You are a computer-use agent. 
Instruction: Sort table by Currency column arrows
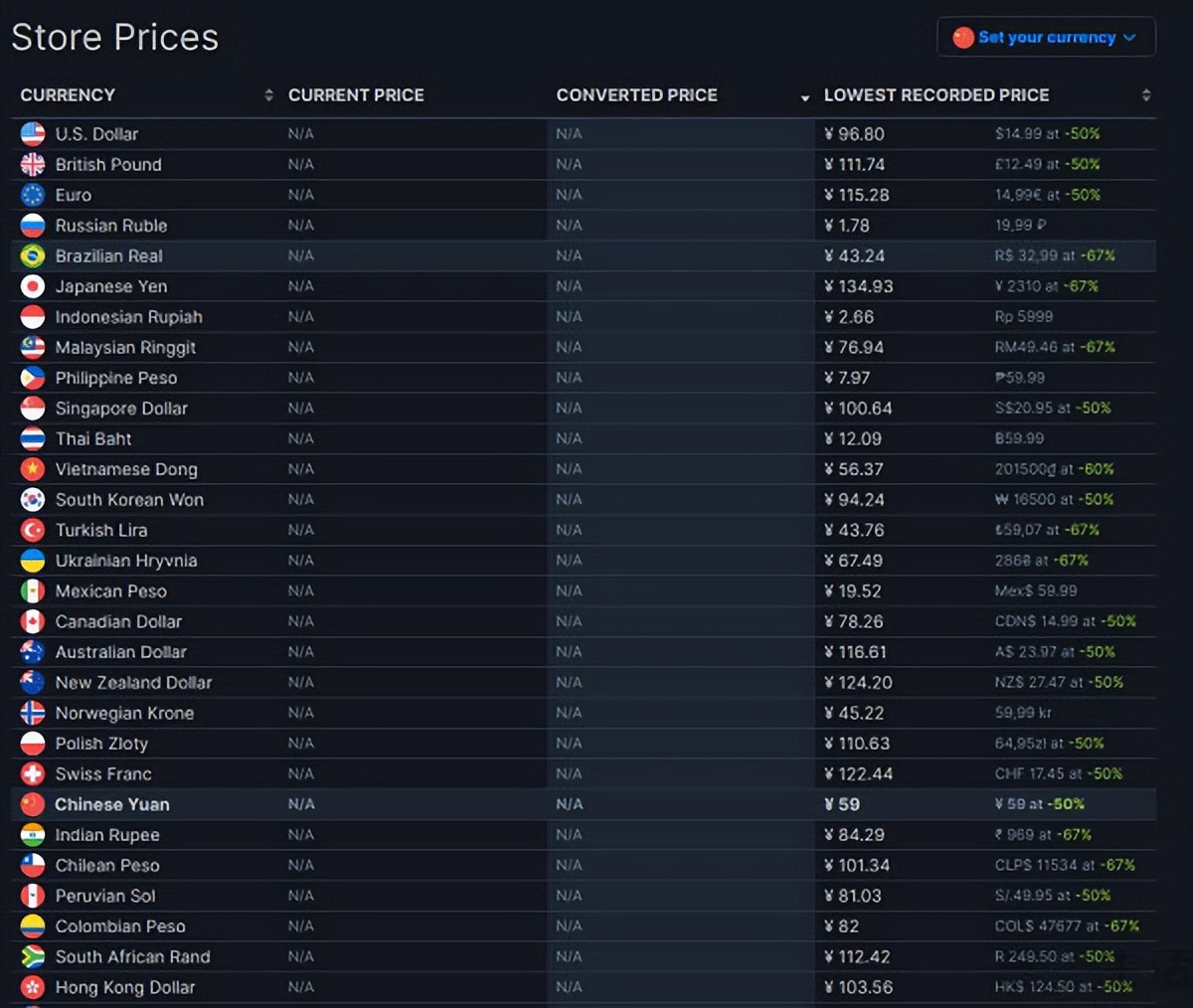(268, 95)
